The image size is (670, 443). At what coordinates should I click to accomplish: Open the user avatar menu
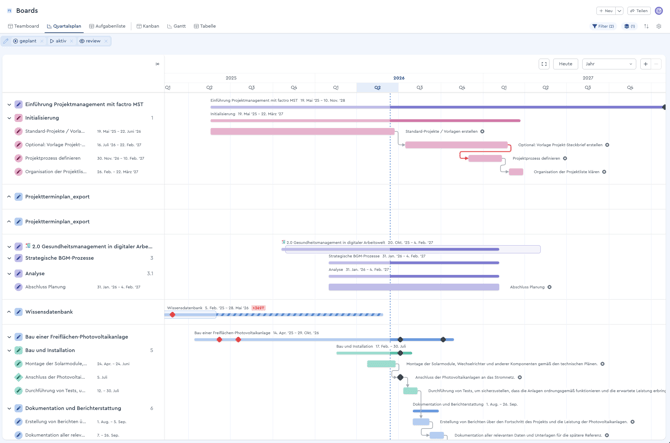pyautogui.click(x=659, y=11)
